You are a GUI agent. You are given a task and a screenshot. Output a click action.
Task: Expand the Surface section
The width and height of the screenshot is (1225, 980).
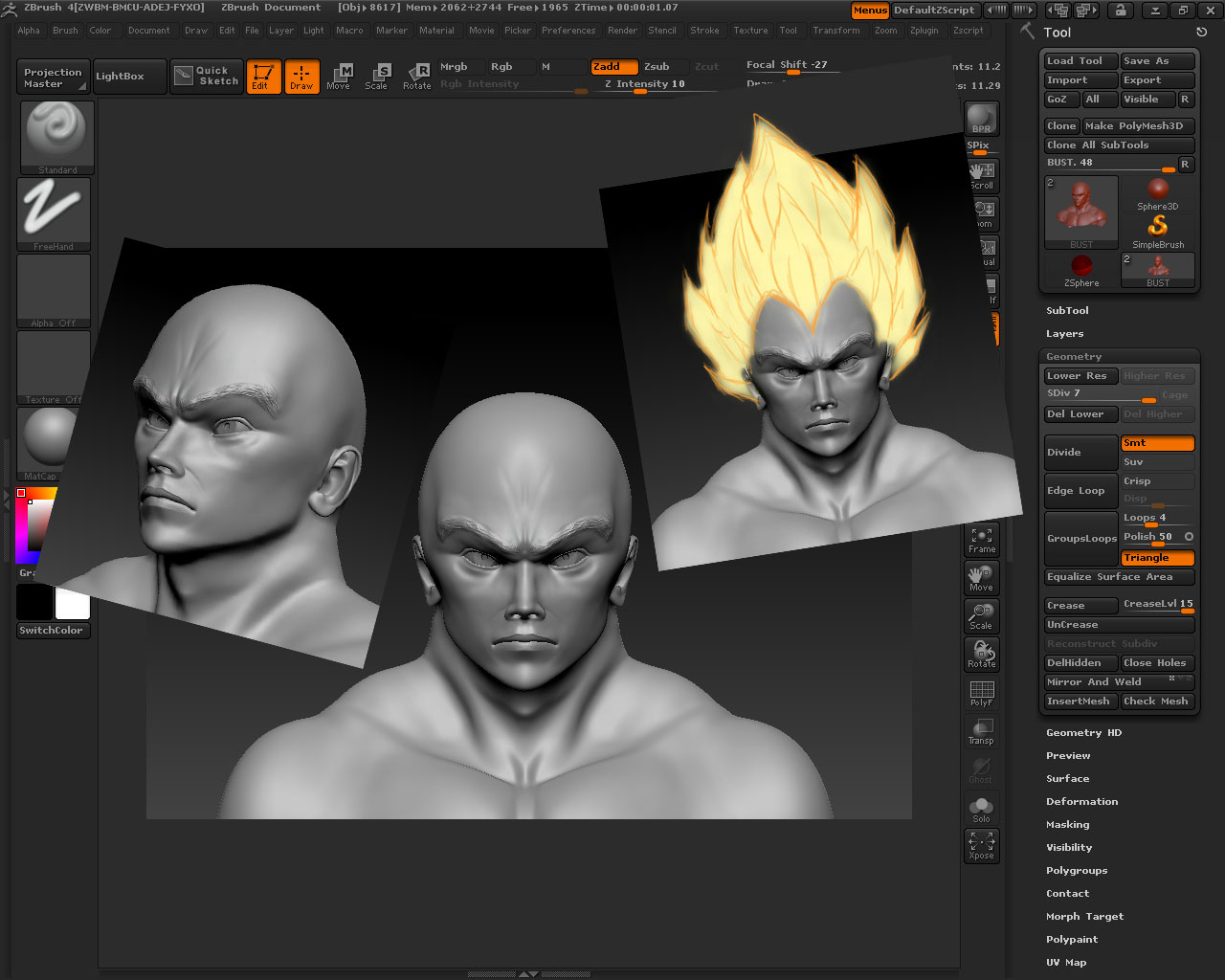click(x=1067, y=779)
